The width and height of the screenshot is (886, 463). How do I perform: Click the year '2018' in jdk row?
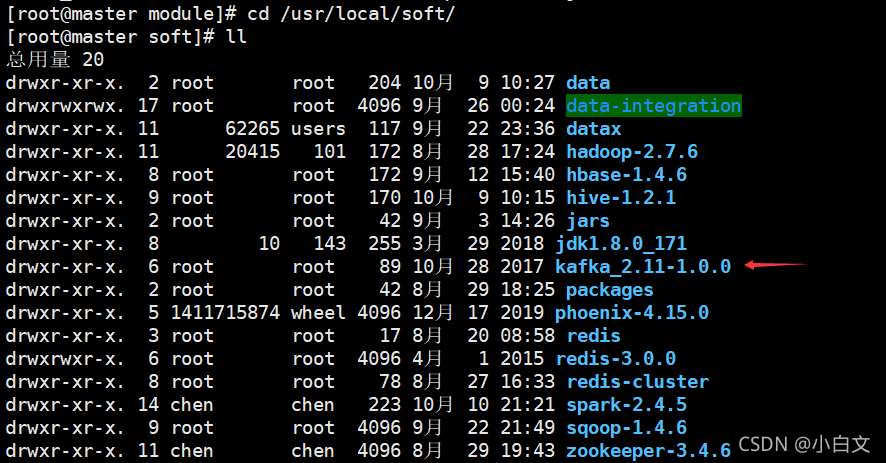(x=522, y=244)
